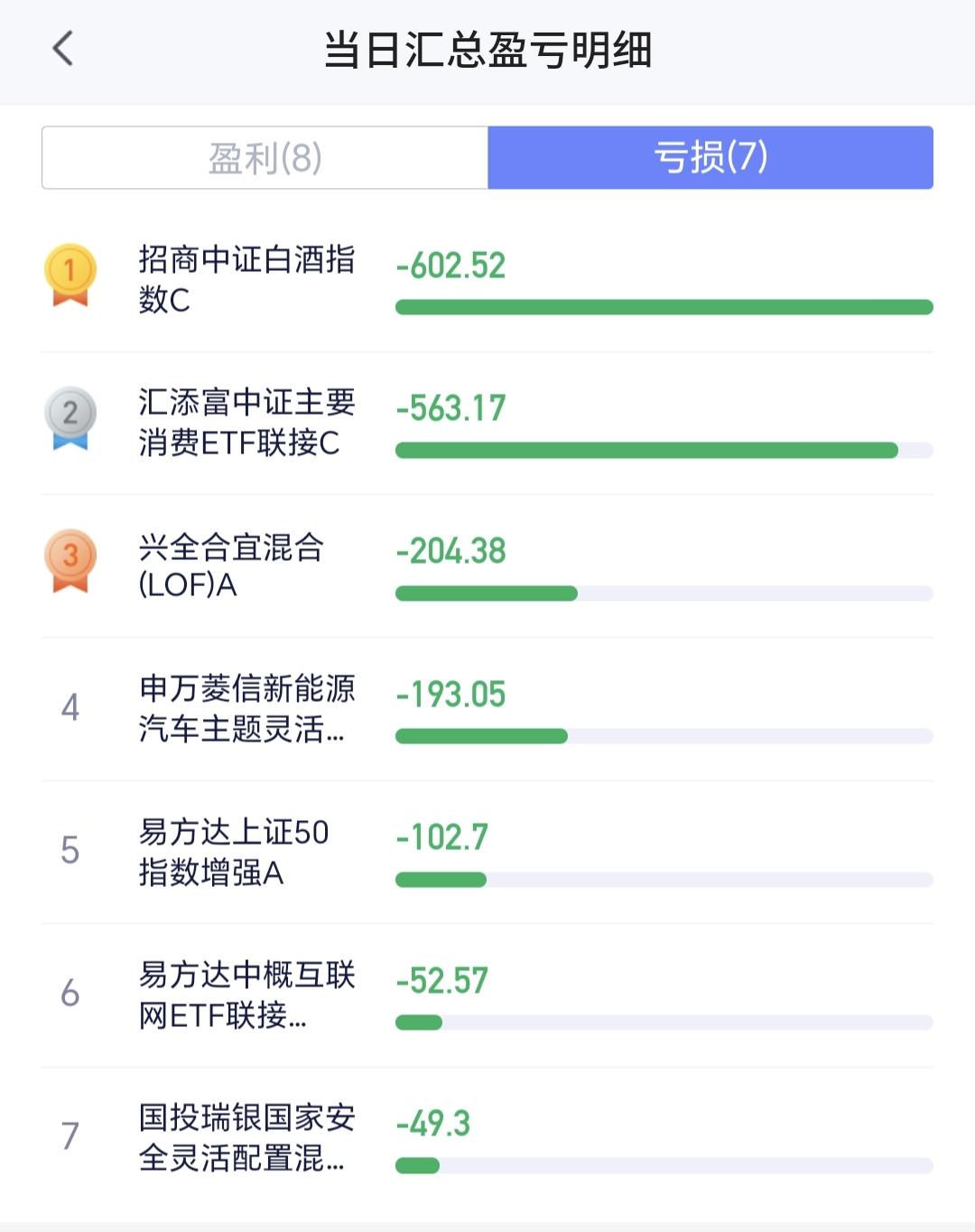
Task: Open 招商中证白酒指数C fund details
Action: (x=246, y=279)
